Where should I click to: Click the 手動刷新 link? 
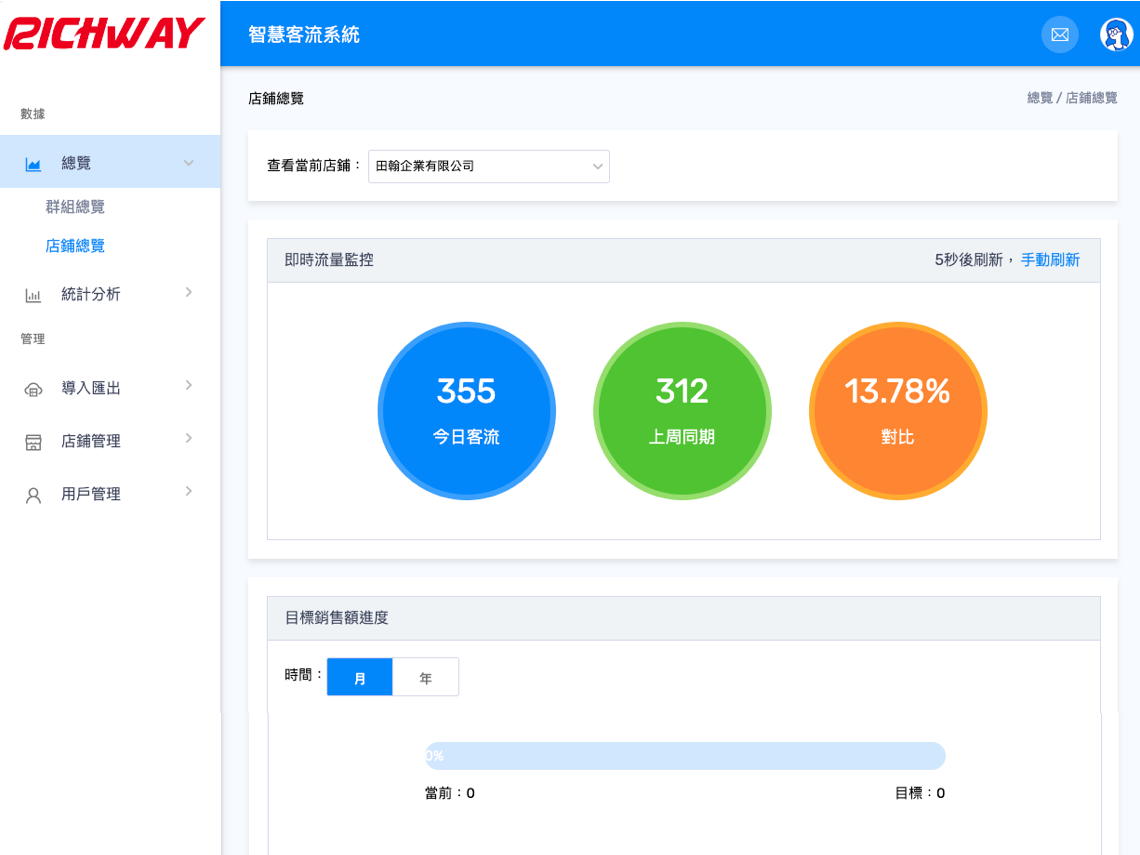(1050, 260)
